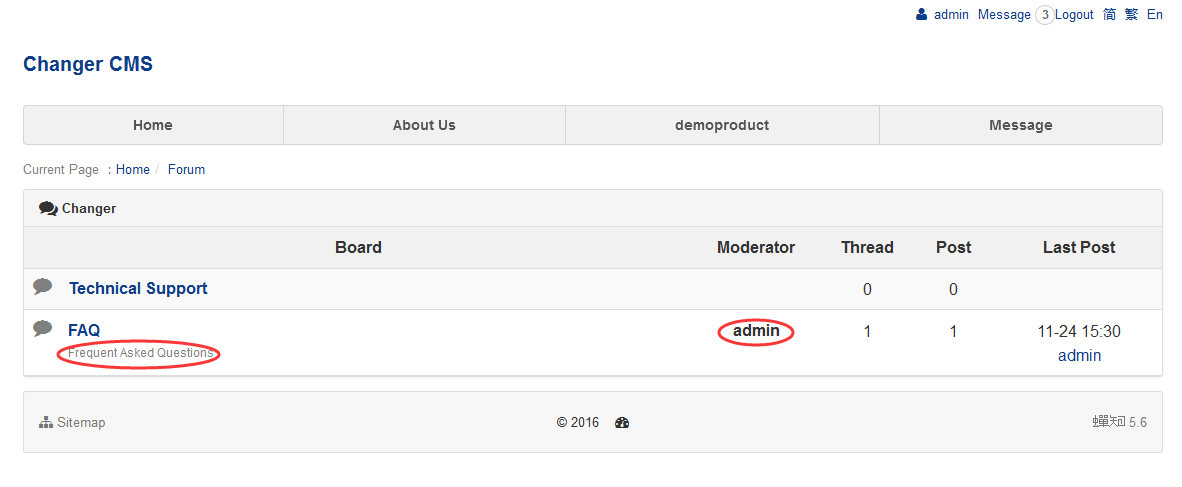Click the Logout link

1074,14
